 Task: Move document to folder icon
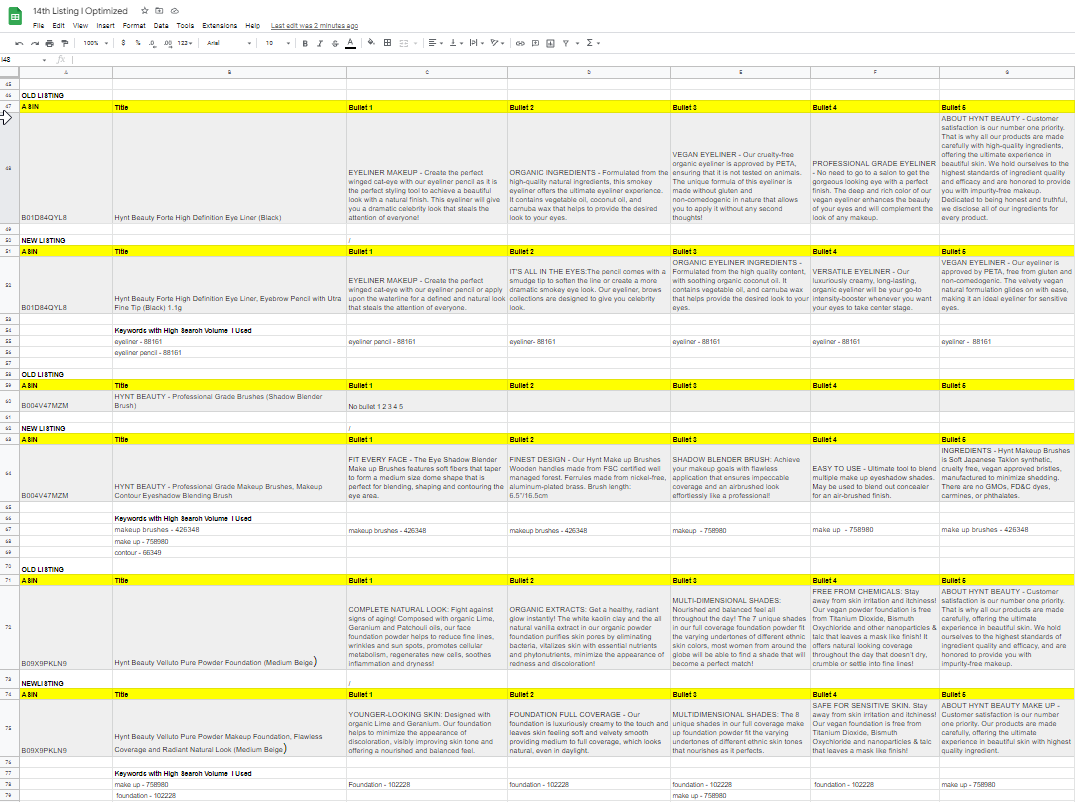click(159, 11)
